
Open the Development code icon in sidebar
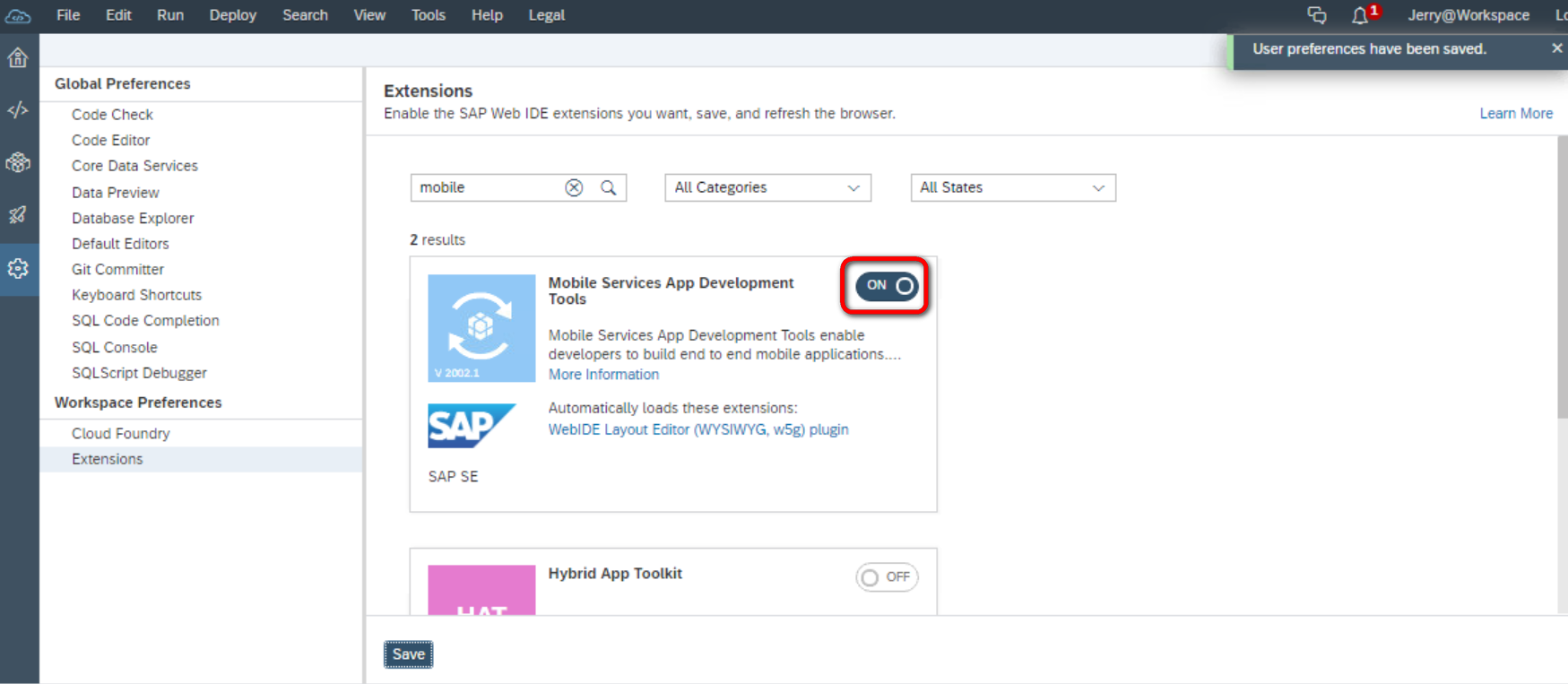18,110
